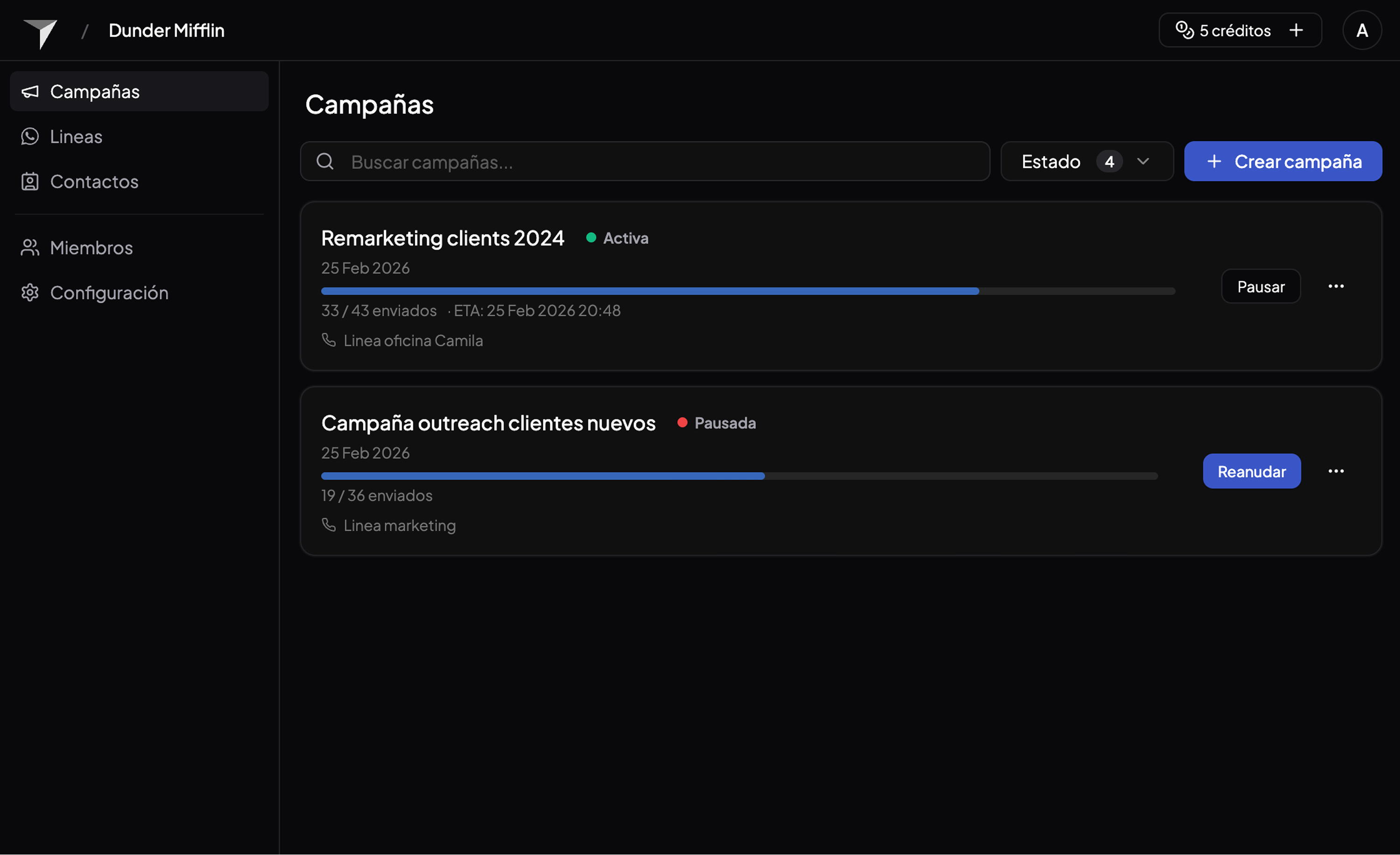
Task: Click the plus icon beside 5 créditos
Action: 1296,30
